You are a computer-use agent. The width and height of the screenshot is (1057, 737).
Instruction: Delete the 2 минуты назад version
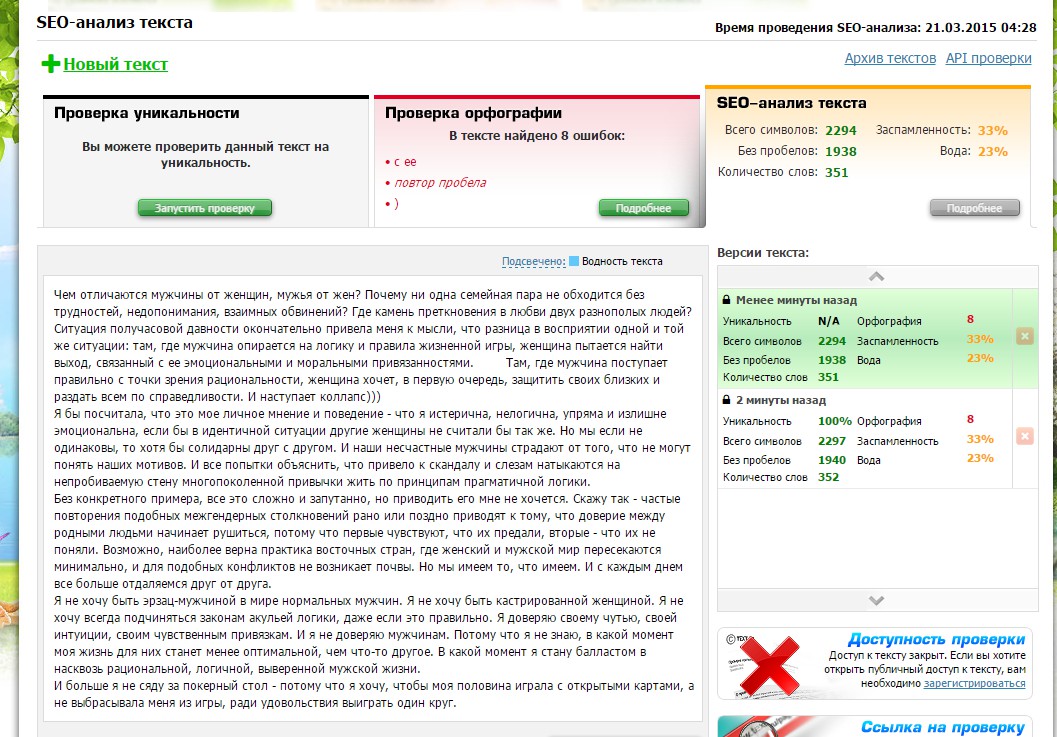[x=1025, y=436]
